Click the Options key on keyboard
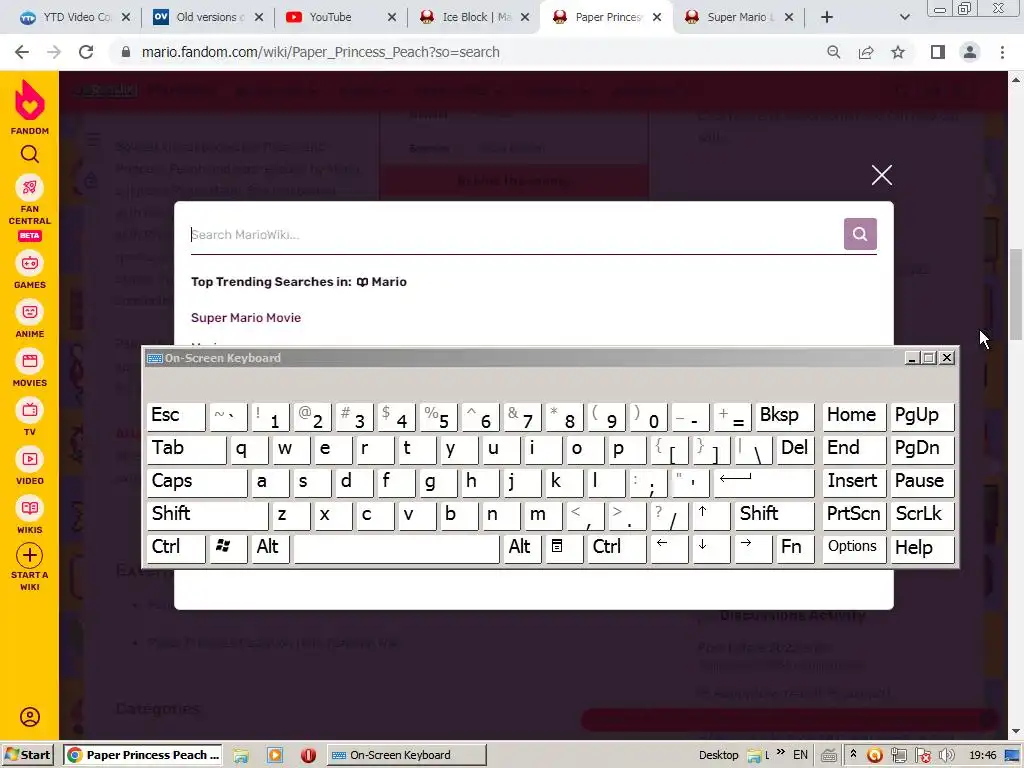 pos(854,547)
